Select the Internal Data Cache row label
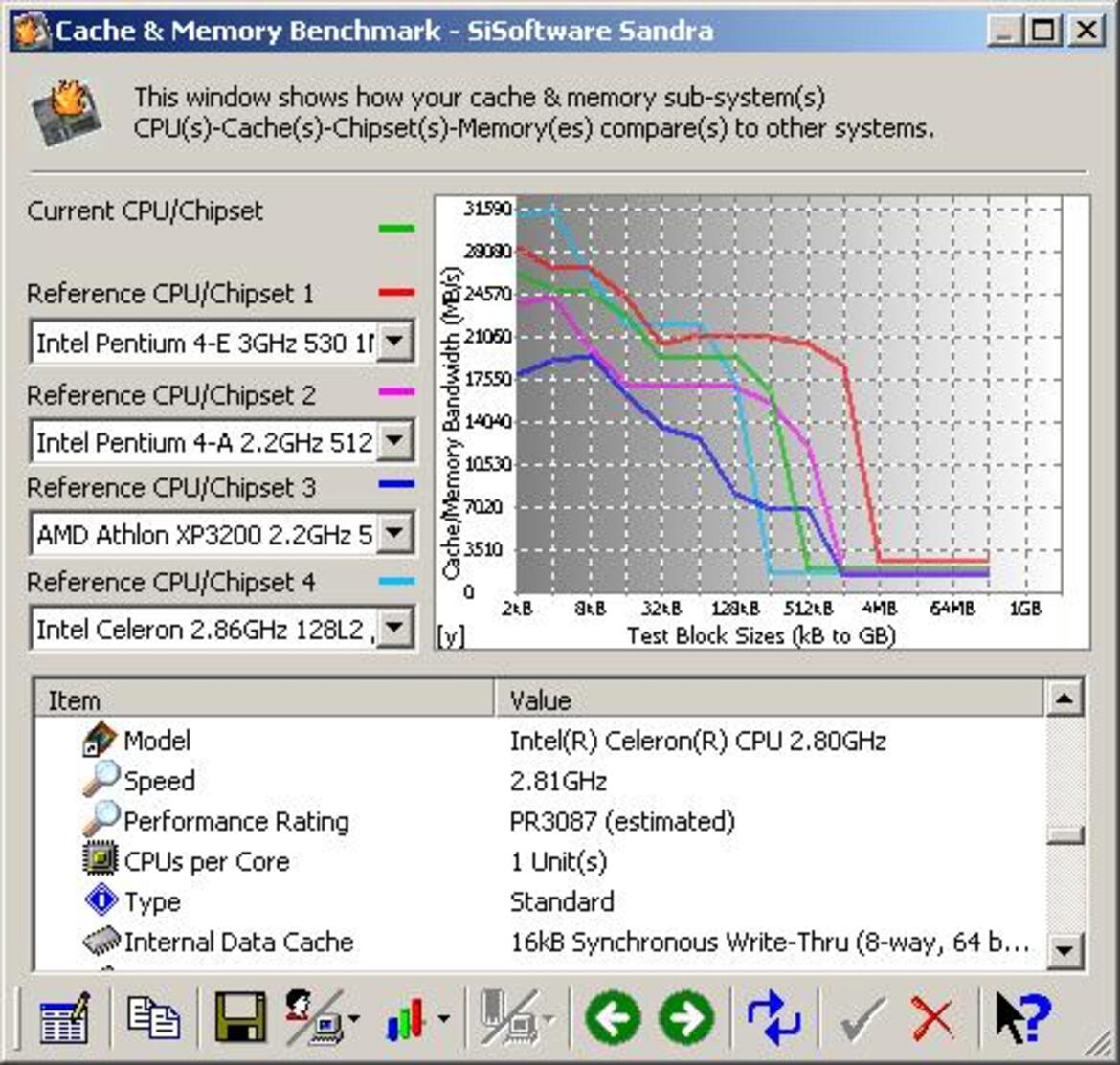Image resolution: width=1120 pixels, height=1065 pixels. pyautogui.click(x=238, y=942)
